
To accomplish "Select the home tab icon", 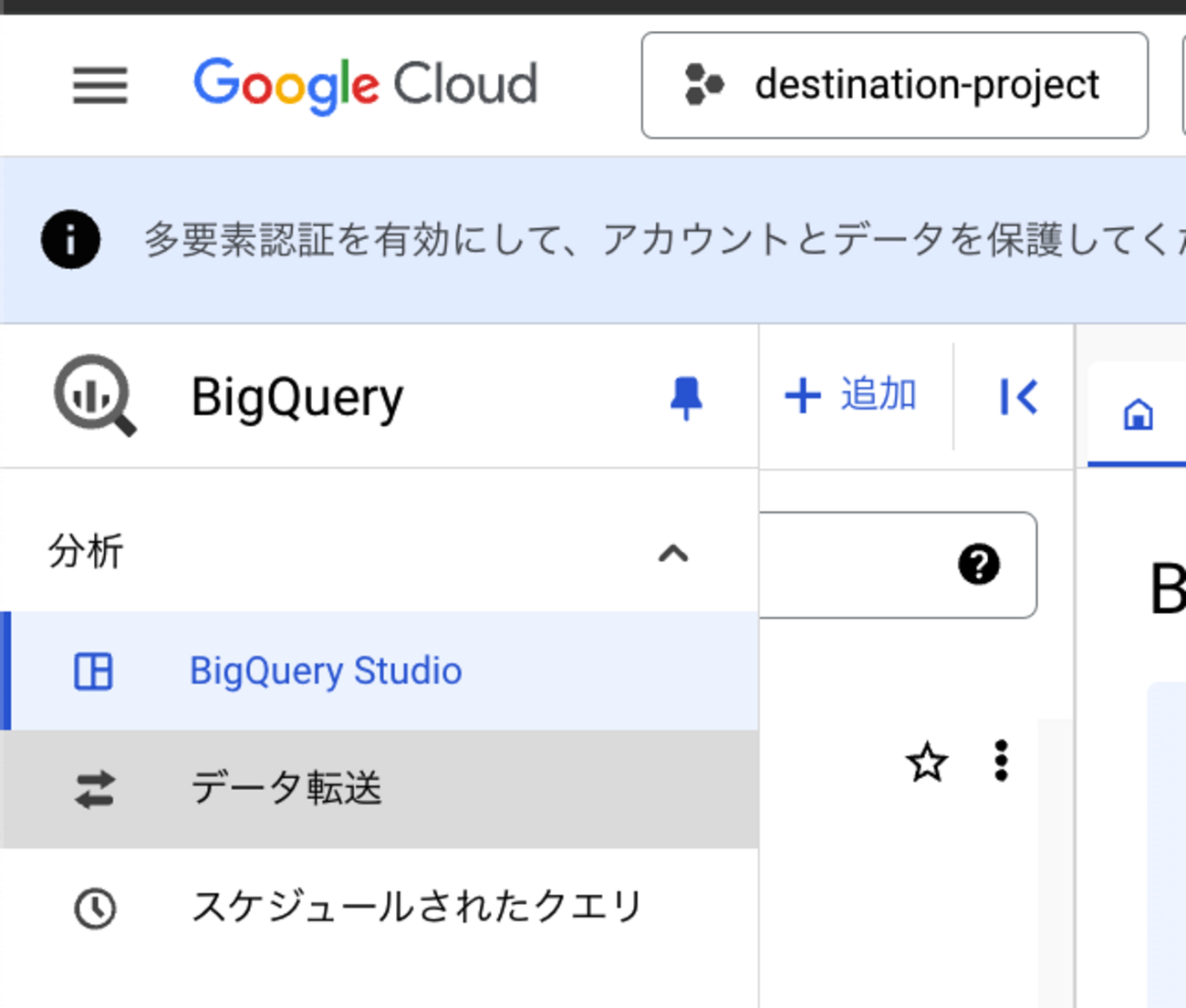I will [x=1138, y=415].
